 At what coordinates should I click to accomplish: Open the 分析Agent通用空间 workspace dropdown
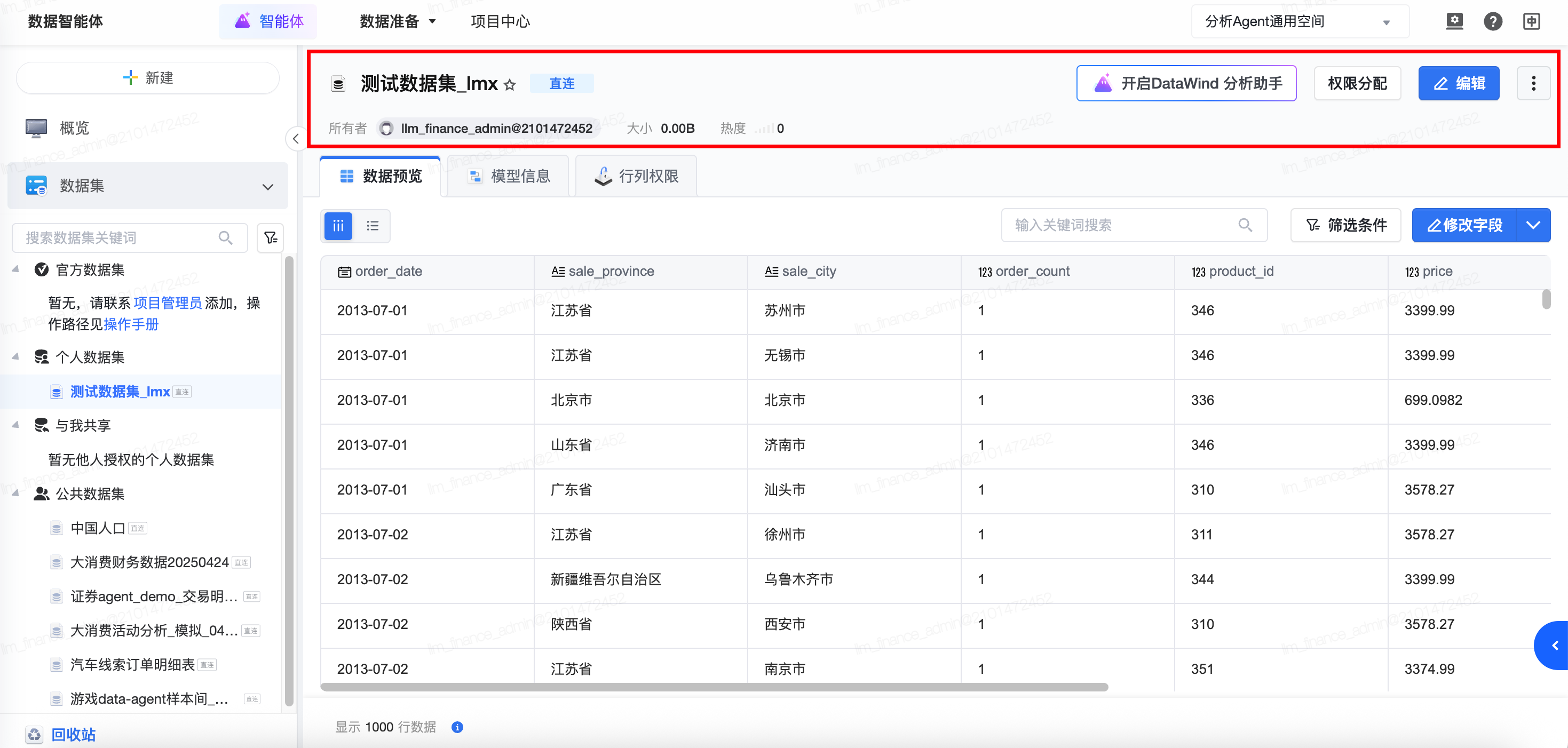tap(1299, 21)
